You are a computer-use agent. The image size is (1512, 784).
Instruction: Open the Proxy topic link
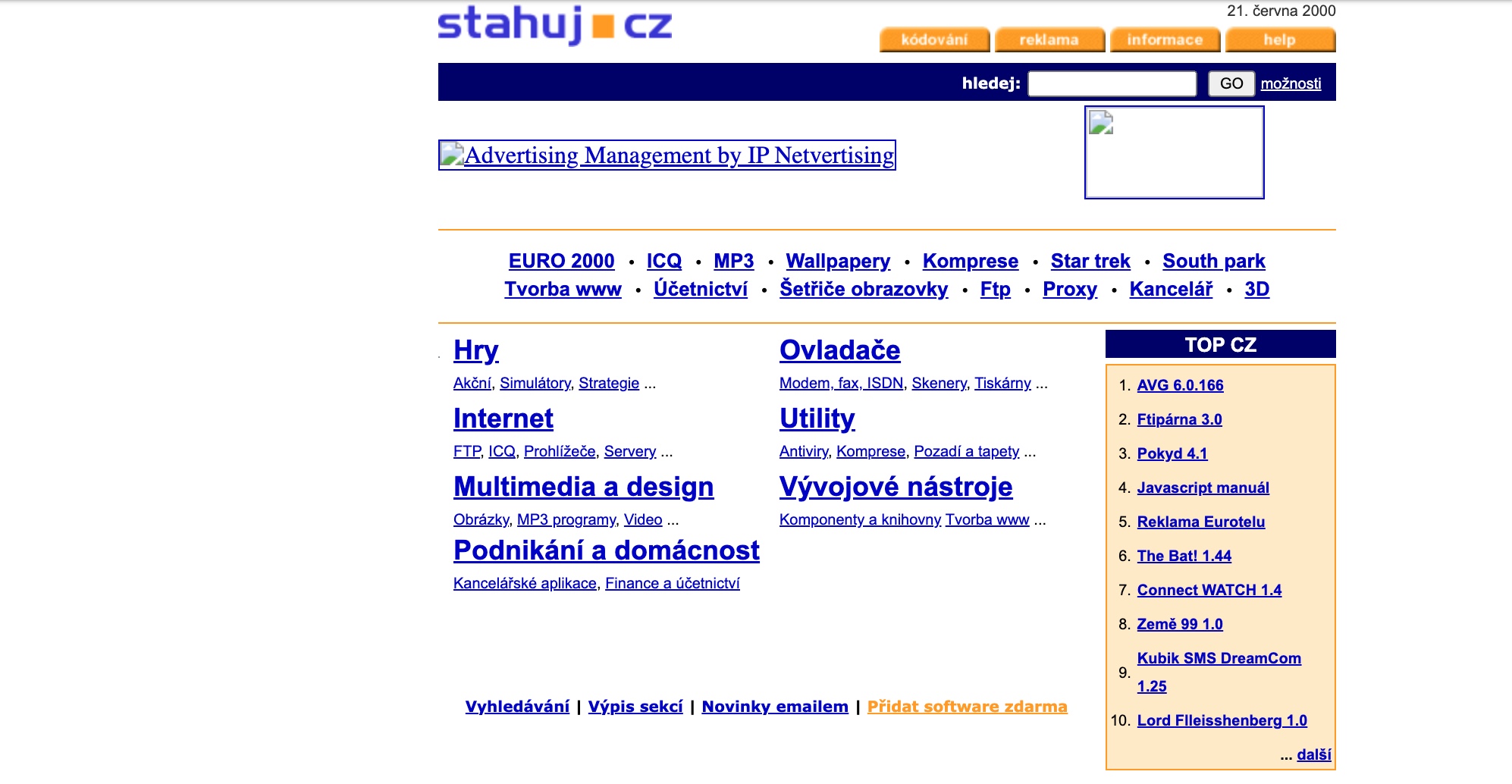click(1070, 289)
